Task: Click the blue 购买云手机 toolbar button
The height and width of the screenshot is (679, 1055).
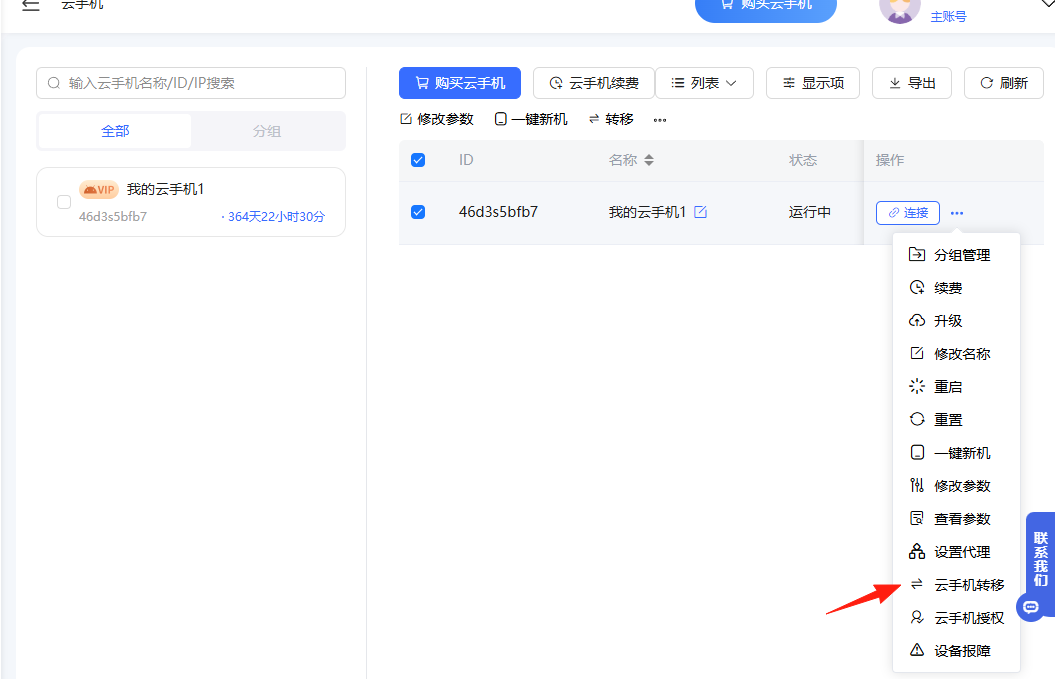Action: click(459, 83)
